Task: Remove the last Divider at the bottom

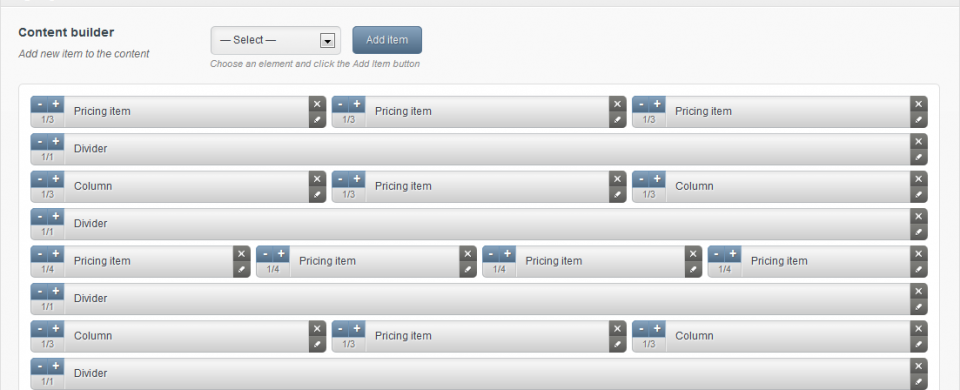Action: [918, 366]
